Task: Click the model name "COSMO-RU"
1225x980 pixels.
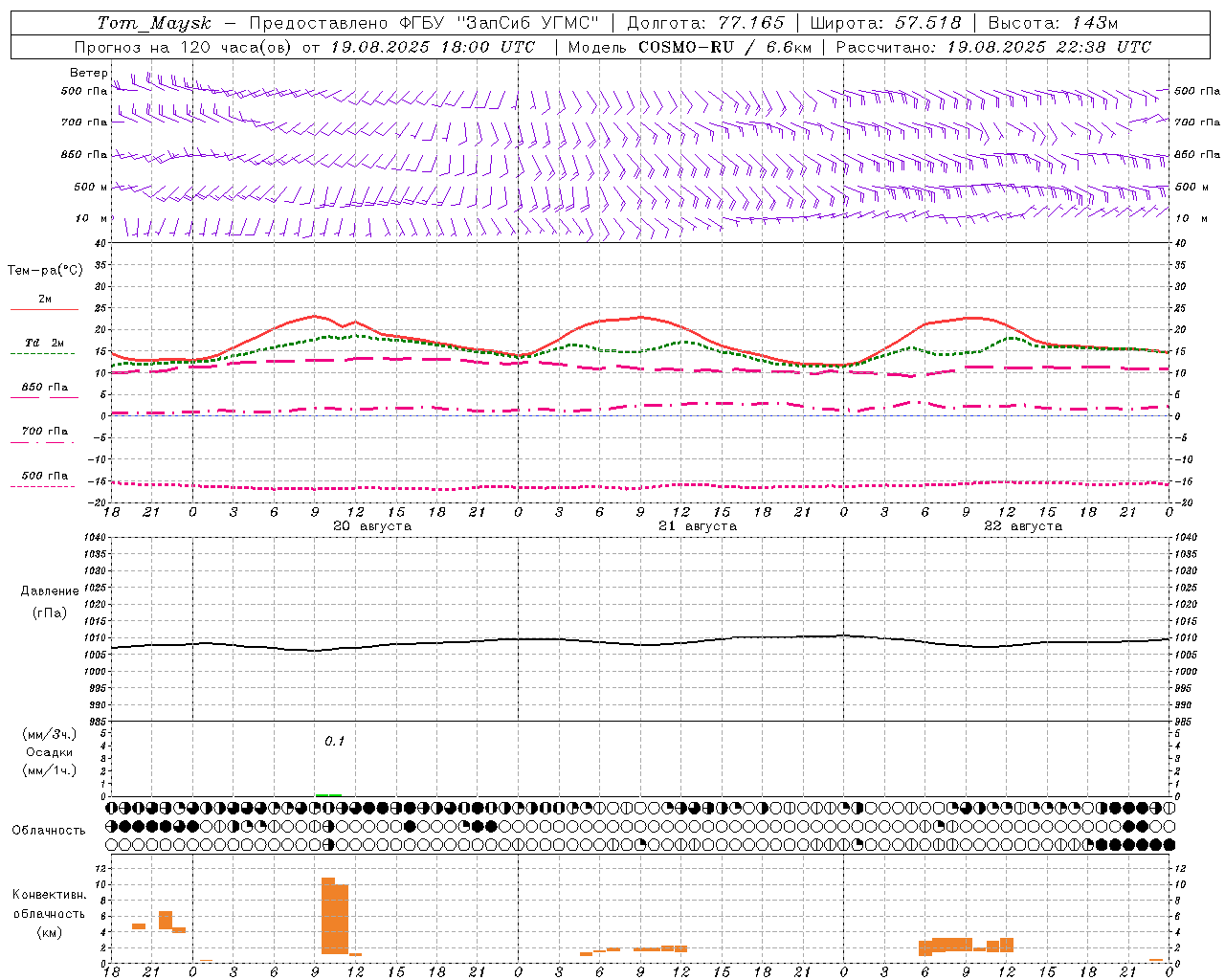Action: click(686, 47)
